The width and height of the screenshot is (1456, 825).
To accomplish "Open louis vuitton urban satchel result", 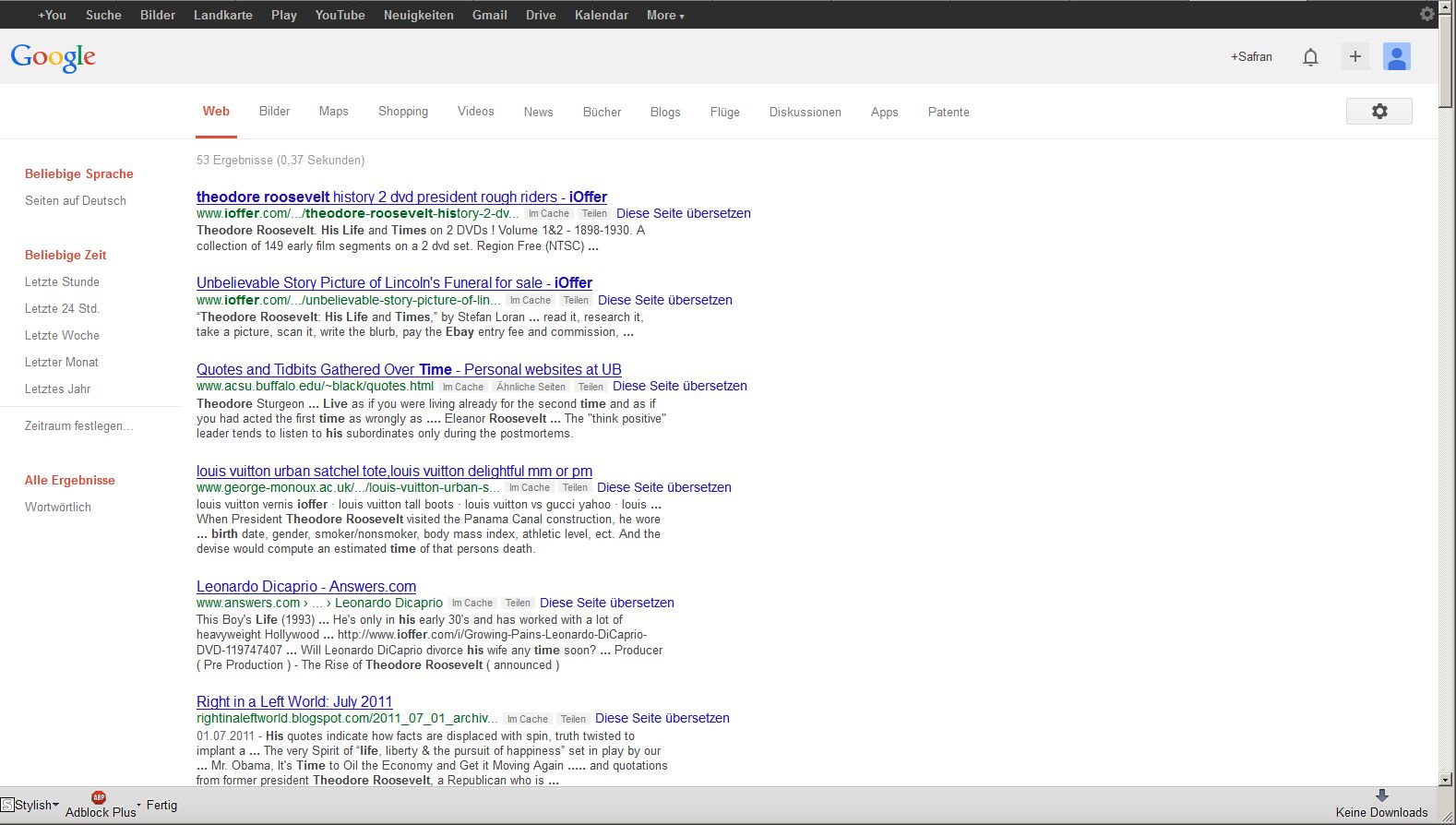I will pos(394,471).
